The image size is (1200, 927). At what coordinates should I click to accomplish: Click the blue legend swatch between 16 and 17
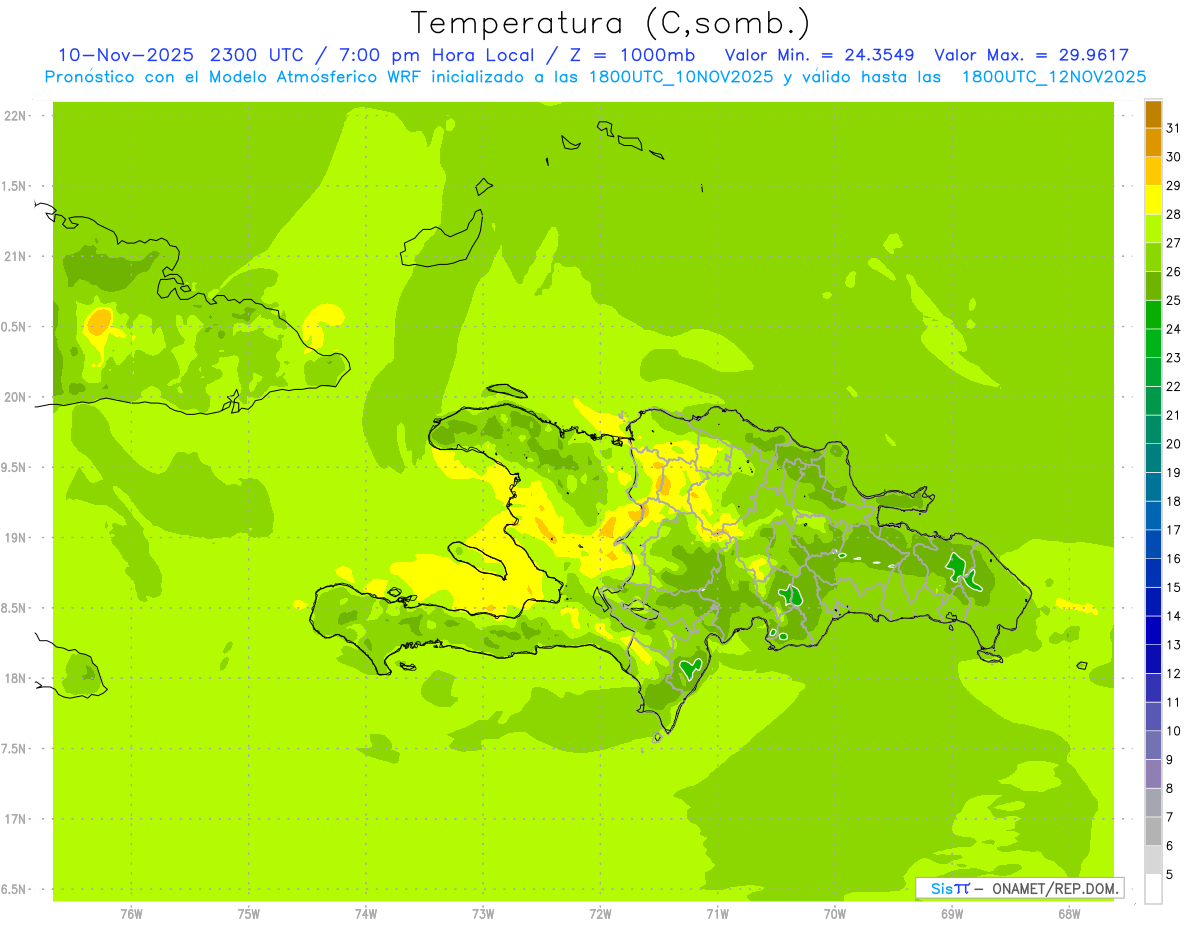1153,544
